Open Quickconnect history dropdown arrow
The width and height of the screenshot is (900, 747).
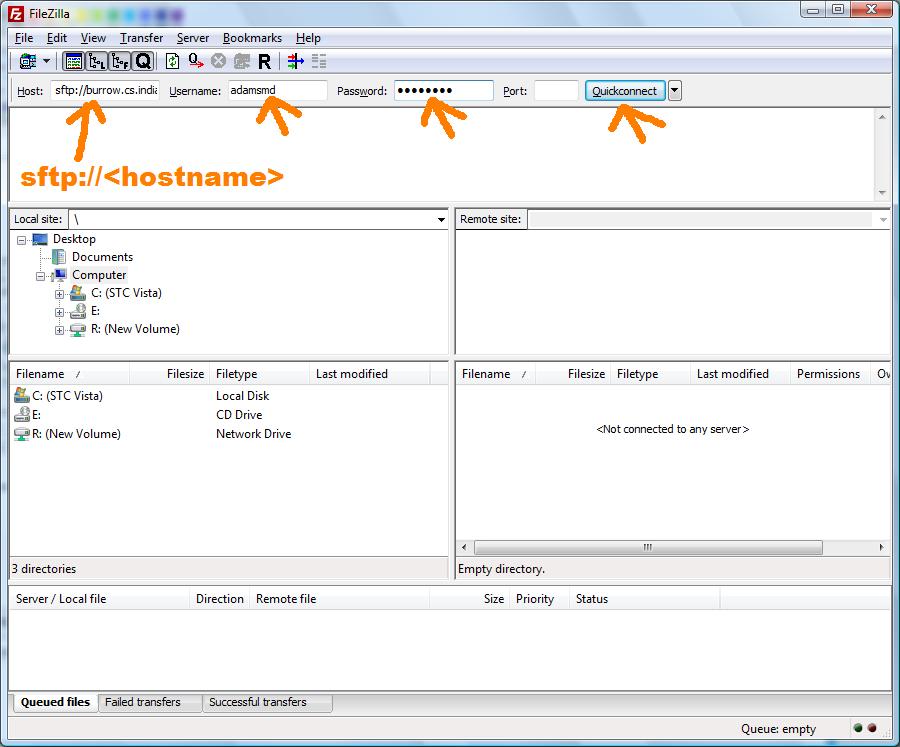point(675,91)
